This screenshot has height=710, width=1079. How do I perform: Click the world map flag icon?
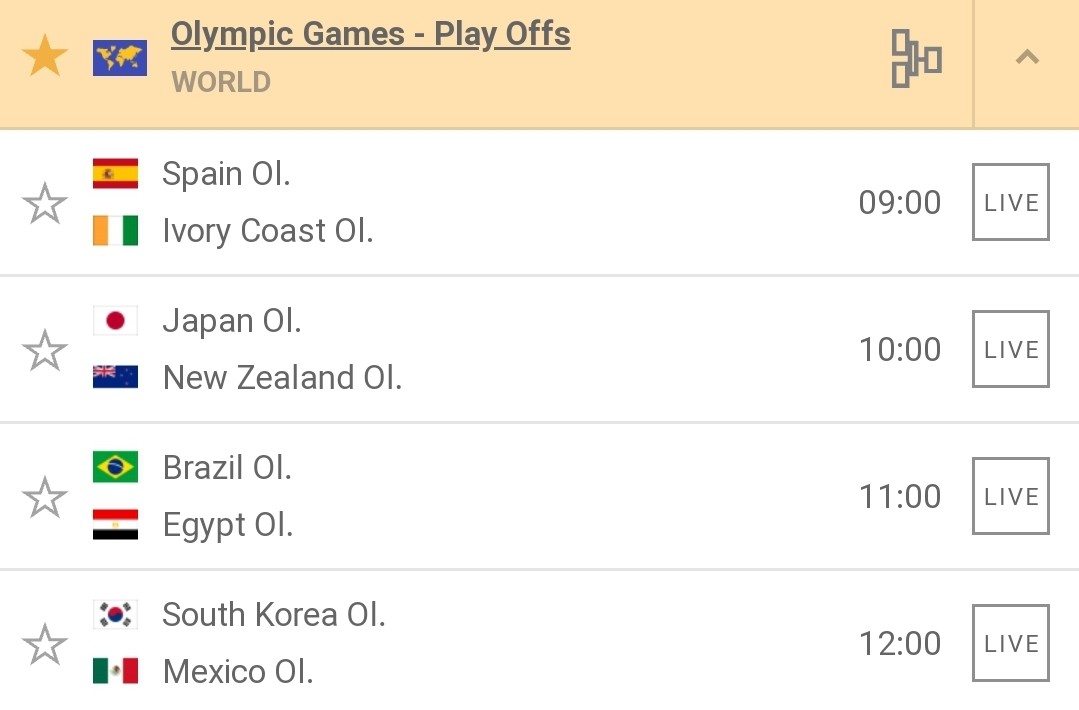120,58
